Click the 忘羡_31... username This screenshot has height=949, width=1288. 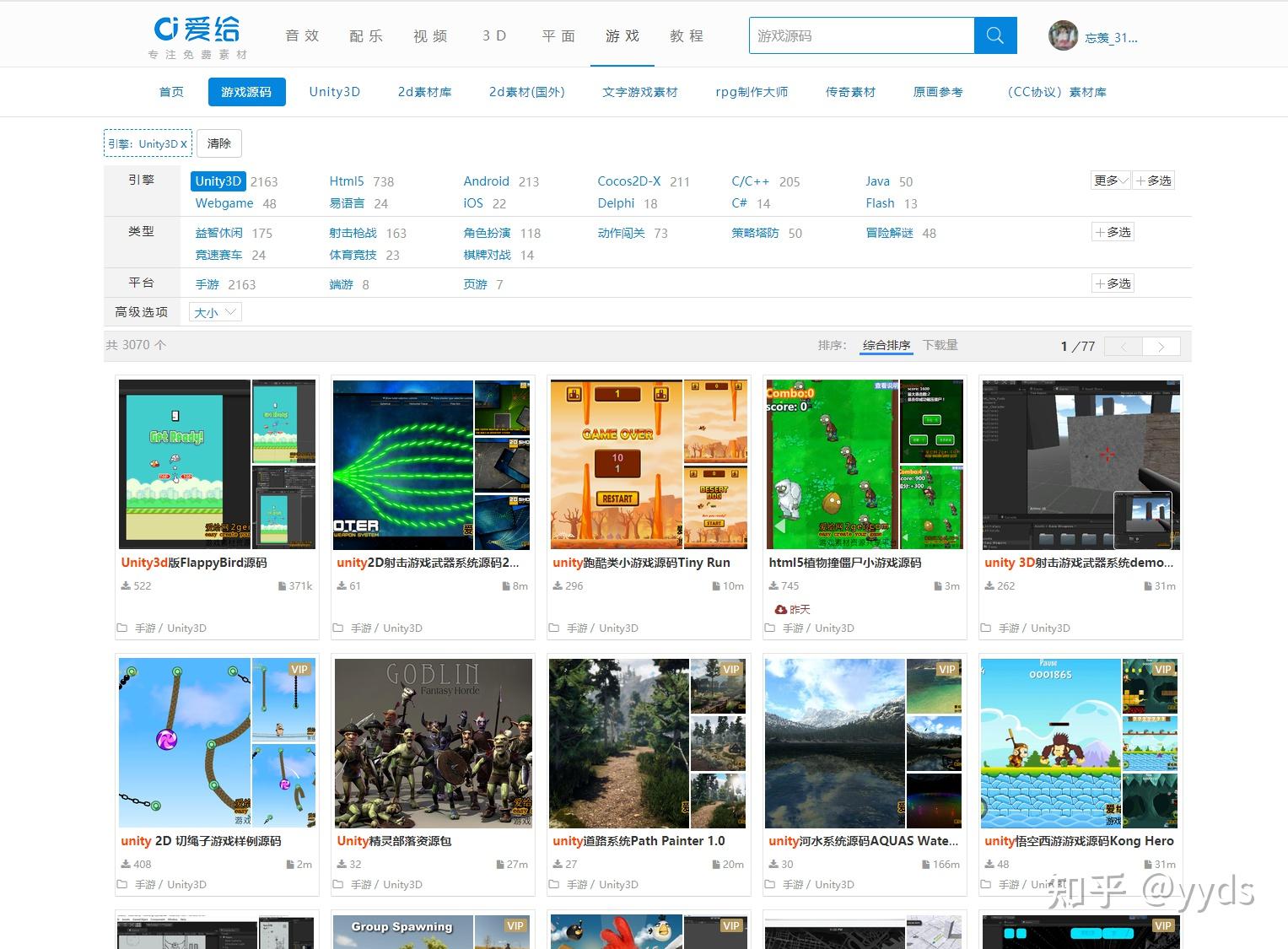coord(1111,37)
